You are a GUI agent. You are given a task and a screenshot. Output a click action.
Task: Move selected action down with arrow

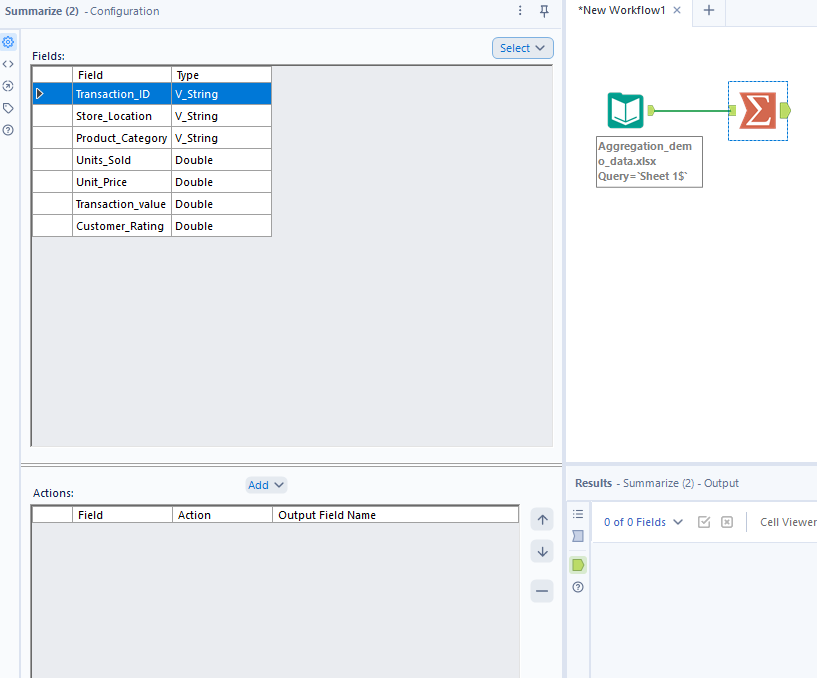click(x=542, y=552)
